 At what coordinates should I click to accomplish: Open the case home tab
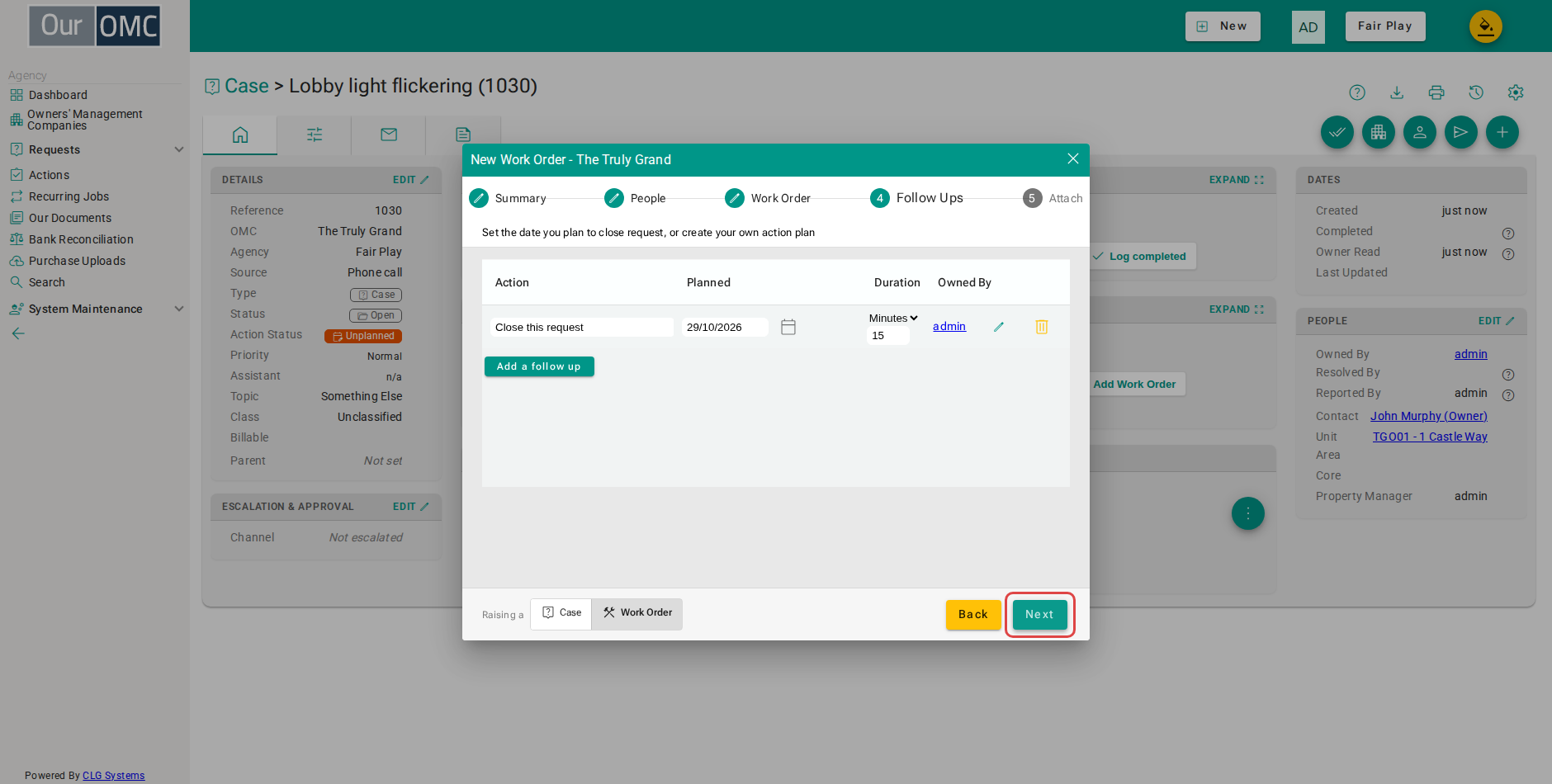tap(240, 135)
